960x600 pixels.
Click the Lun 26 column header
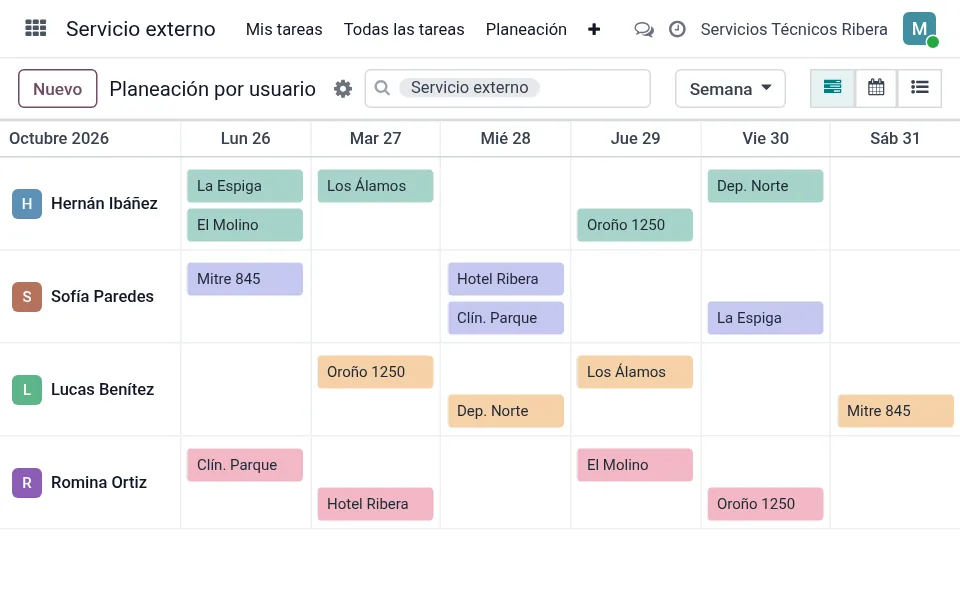coord(246,138)
